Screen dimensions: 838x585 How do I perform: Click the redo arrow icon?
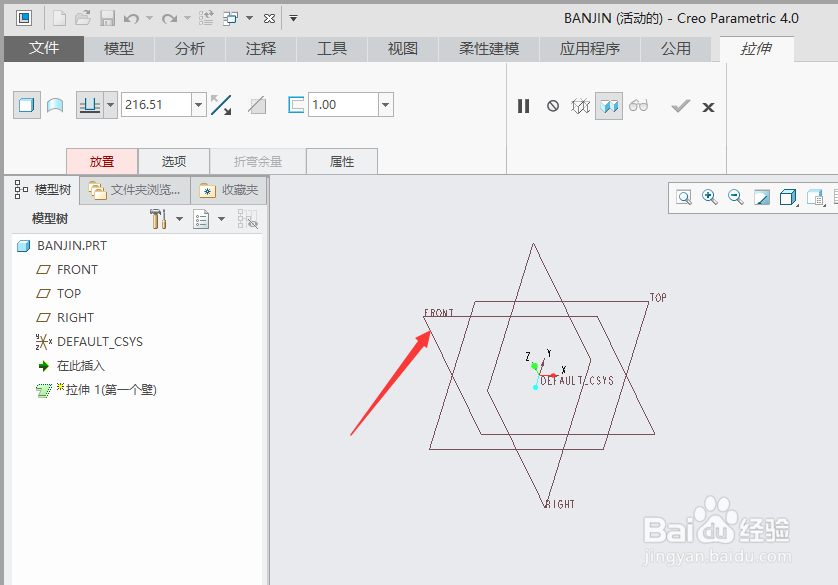click(x=169, y=19)
